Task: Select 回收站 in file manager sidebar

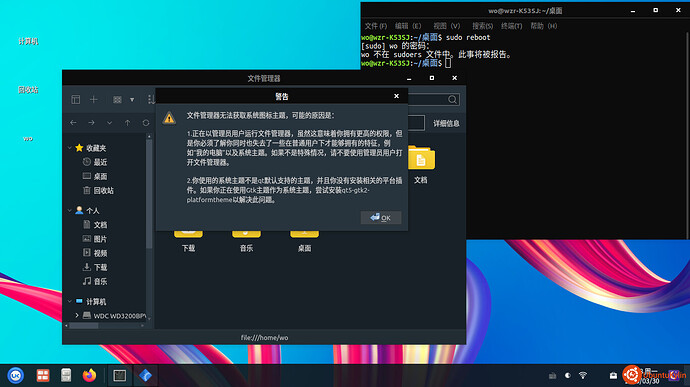Action: 103,191
